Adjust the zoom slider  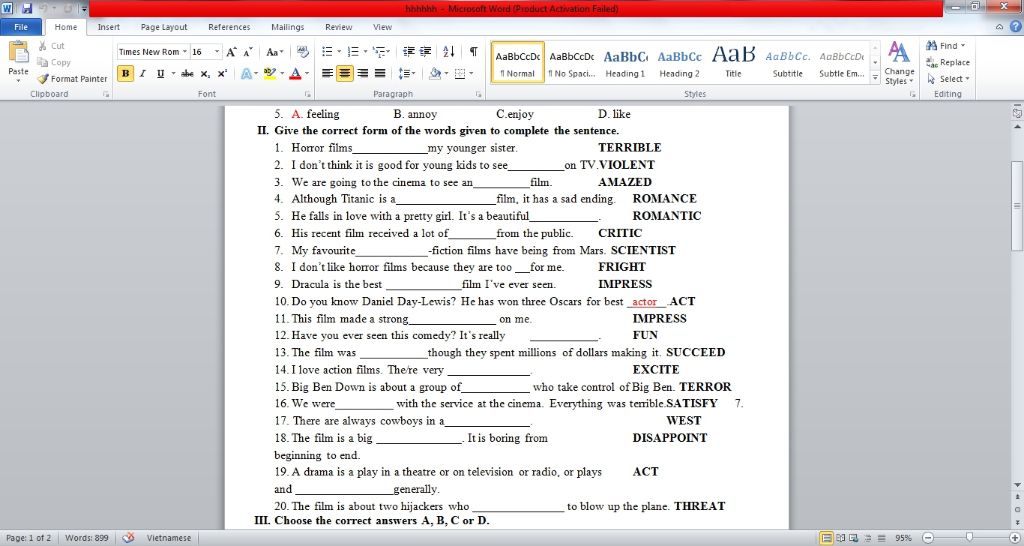point(969,538)
